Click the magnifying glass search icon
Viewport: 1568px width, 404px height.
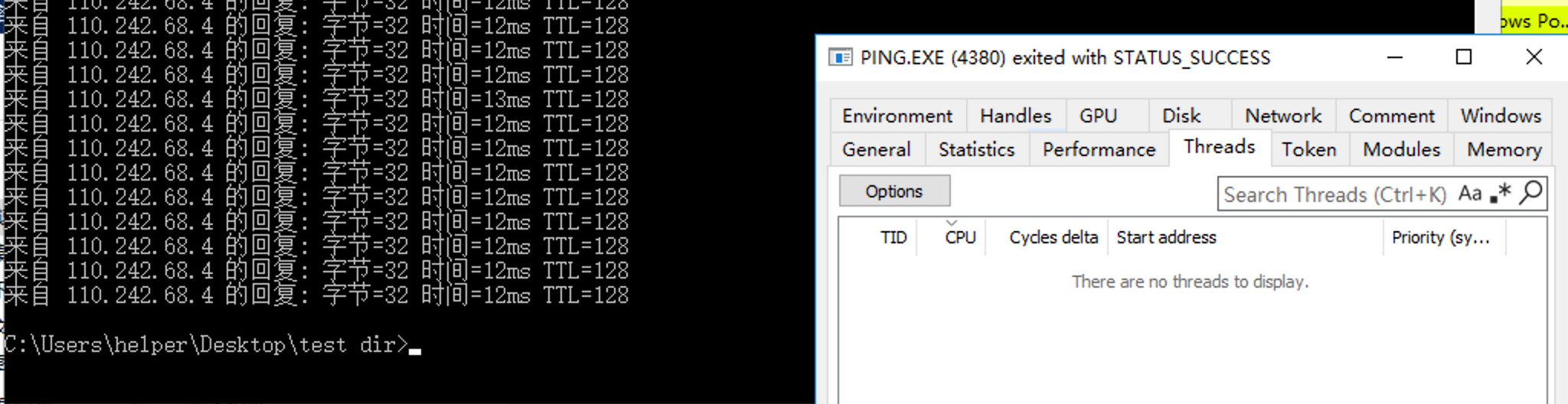point(1530,193)
